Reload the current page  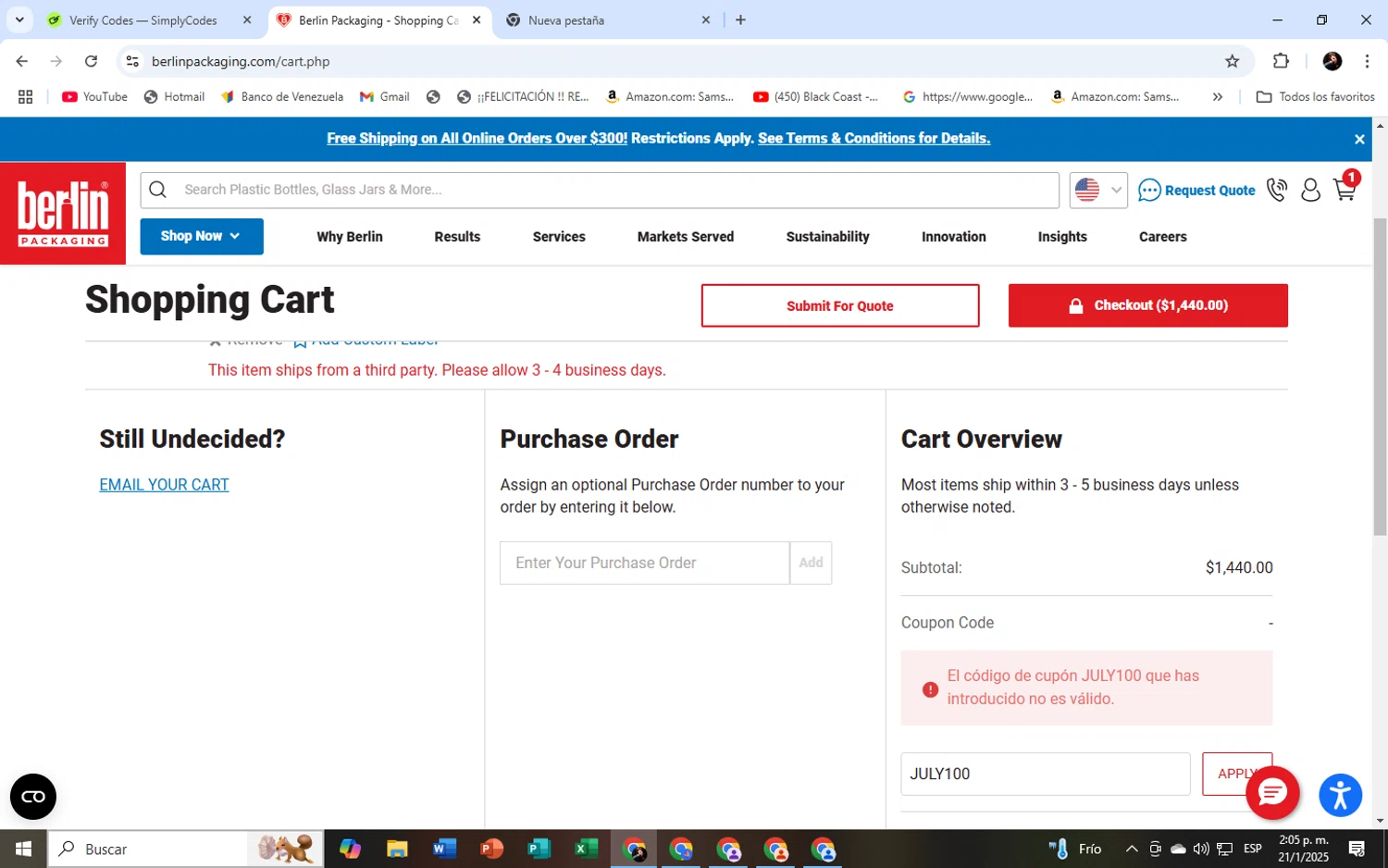91,61
